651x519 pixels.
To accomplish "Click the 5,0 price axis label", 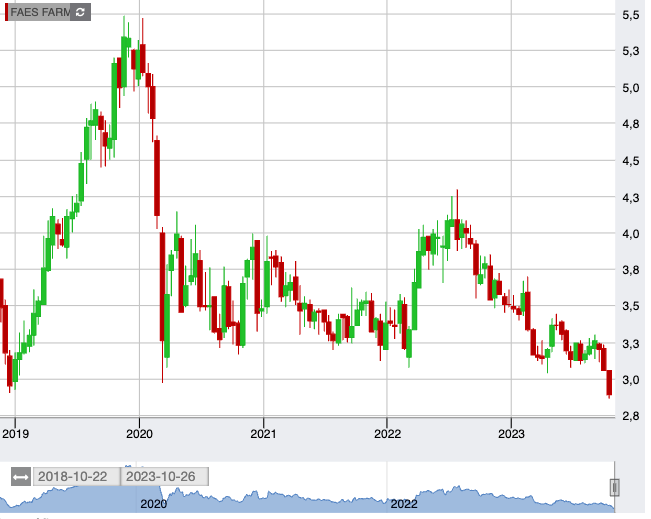I will [x=631, y=88].
